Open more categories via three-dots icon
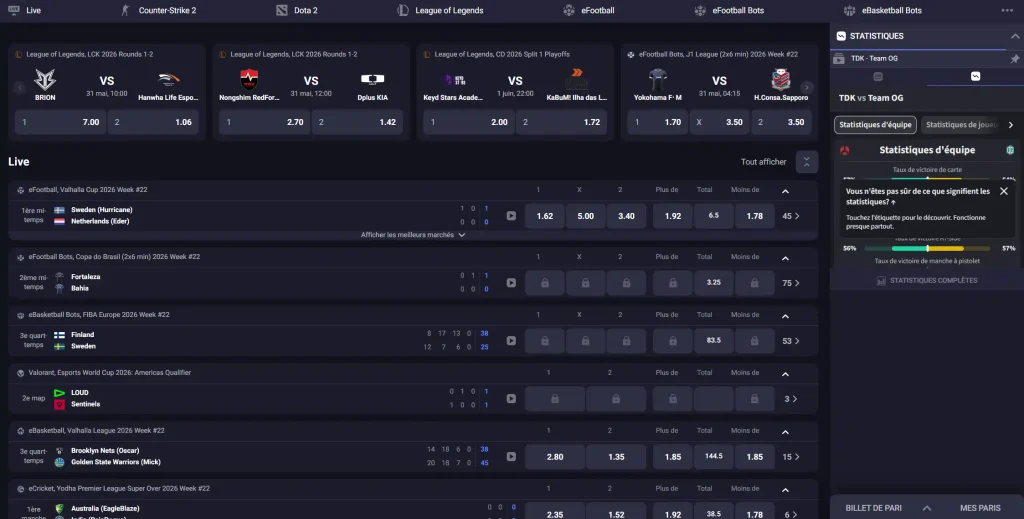Viewport: 1024px width, 519px height. click(1007, 10)
